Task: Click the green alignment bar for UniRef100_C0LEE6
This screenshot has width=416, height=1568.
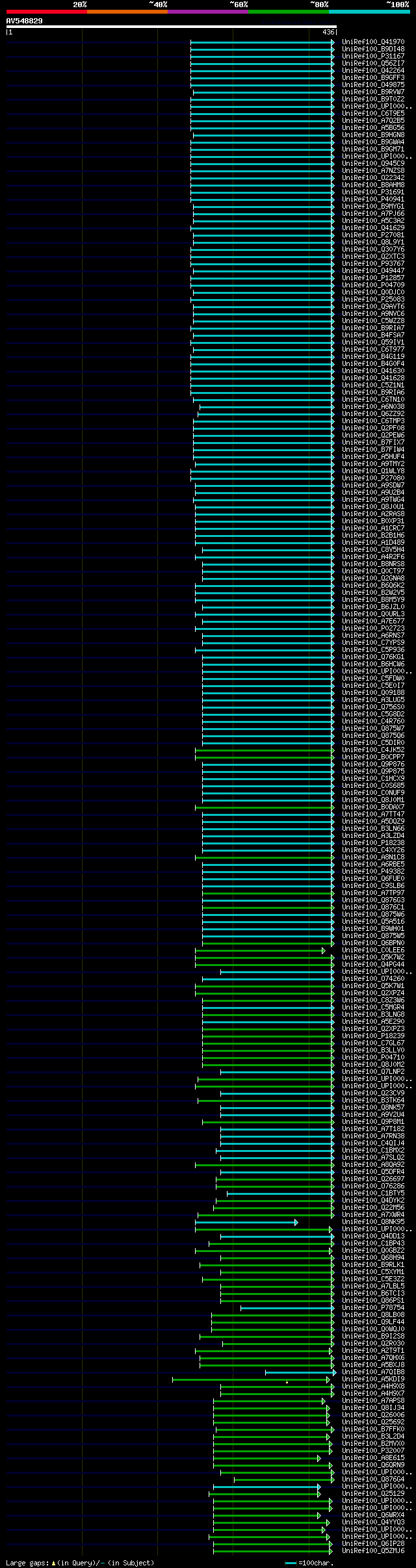Action: 260,950
